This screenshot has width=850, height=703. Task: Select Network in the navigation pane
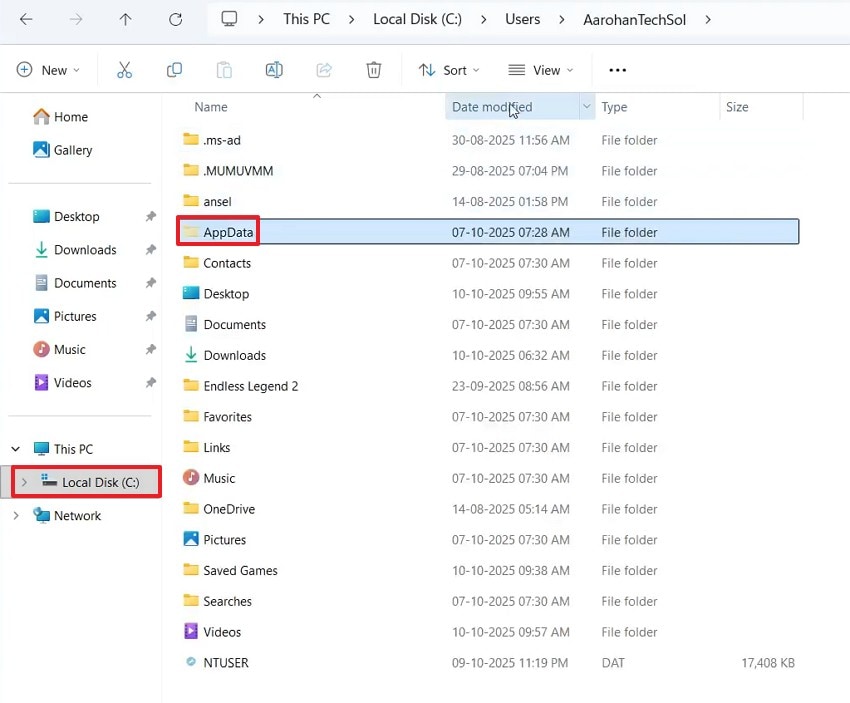[x=75, y=515]
